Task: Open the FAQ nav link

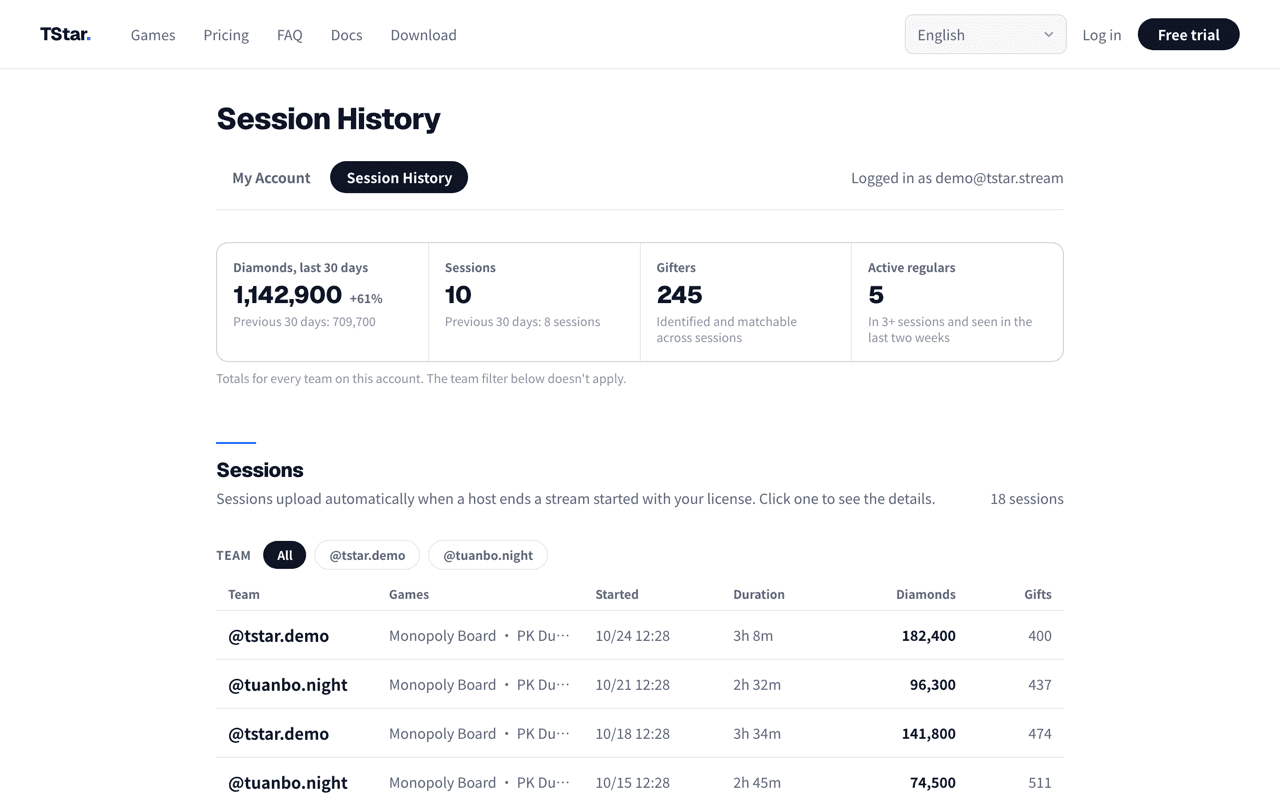Action: 290,35
